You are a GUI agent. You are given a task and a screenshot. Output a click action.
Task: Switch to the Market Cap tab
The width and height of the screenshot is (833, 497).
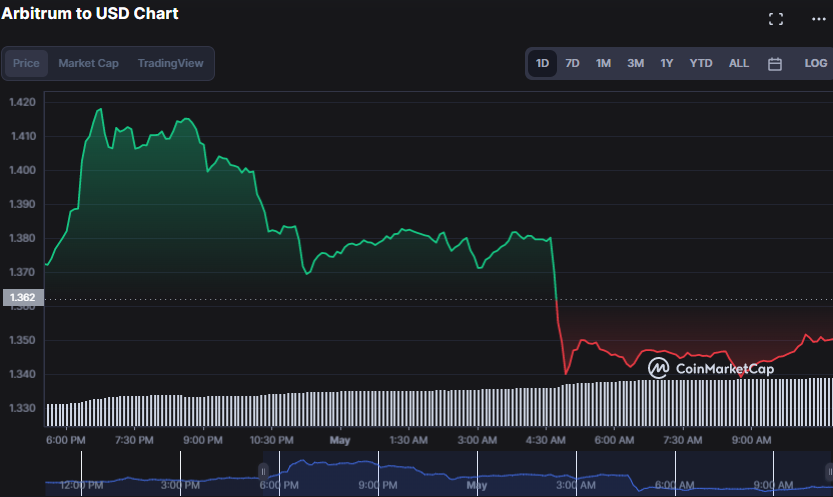[x=88, y=63]
